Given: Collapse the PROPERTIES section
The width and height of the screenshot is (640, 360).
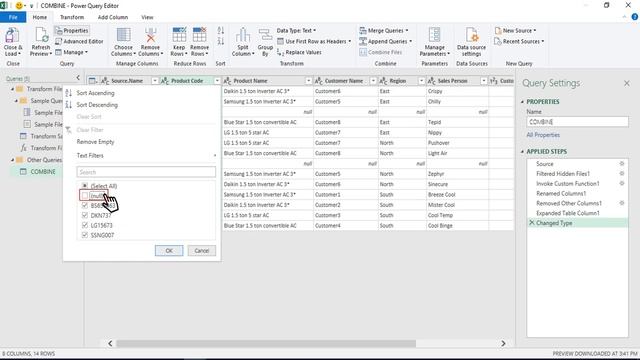Looking at the screenshot, I should (x=522, y=102).
